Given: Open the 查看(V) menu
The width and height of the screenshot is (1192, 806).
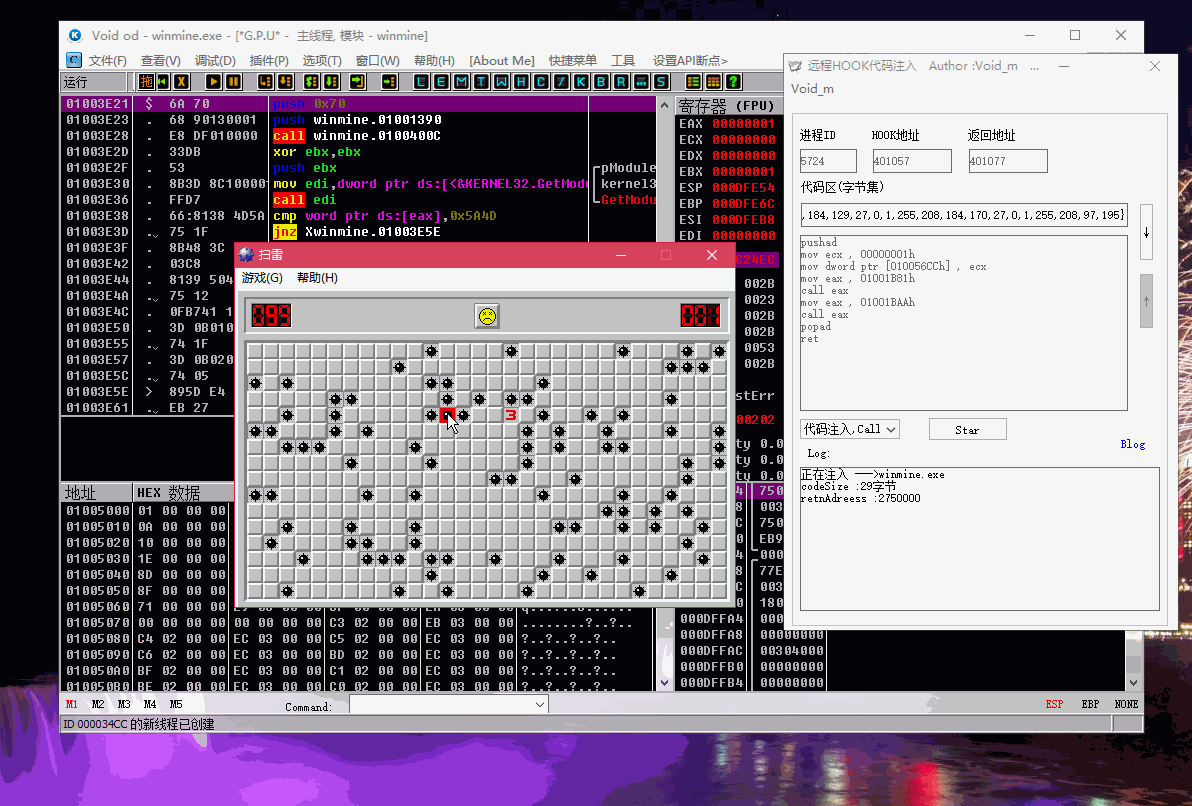Looking at the screenshot, I should 160,60.
